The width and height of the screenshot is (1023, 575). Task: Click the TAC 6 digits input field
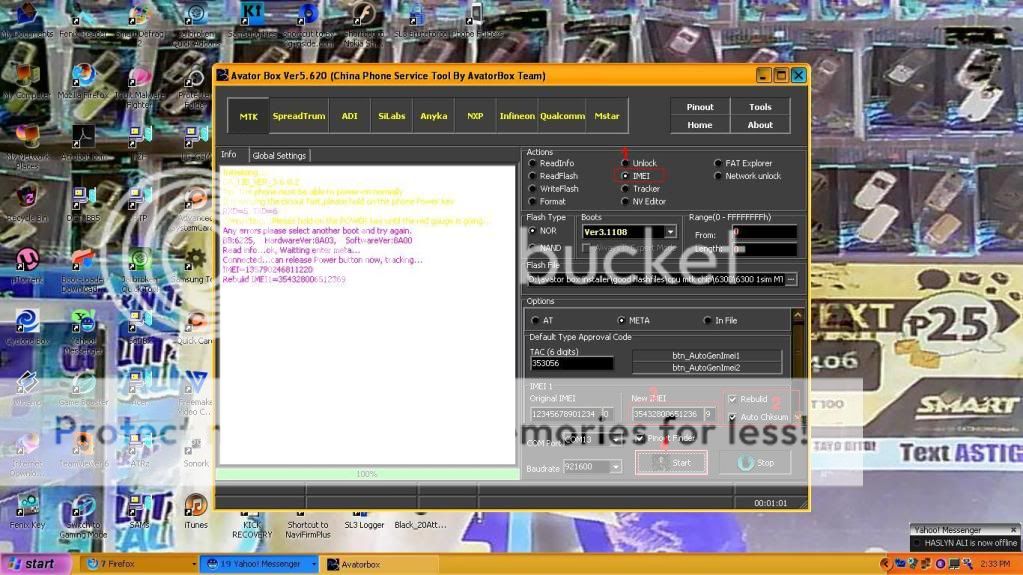click(x=571, y=364)
